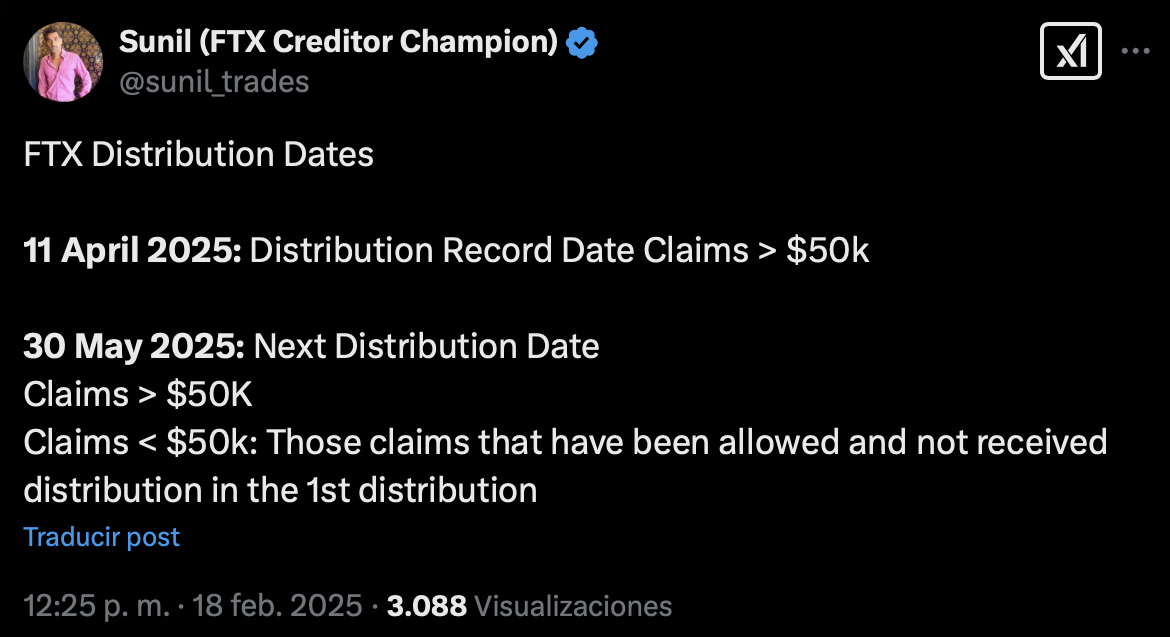
Task: Open the Sunil (FTX Creditor Champion) profile name
Action: pyautogui.click(x=338, y=43)
